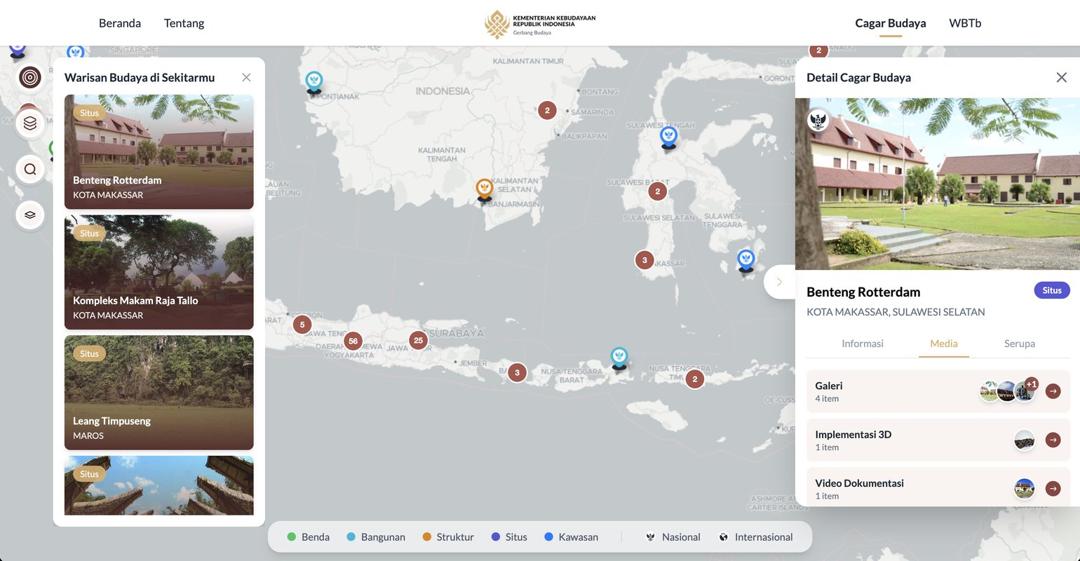
Task: Click cluster marker 5 in western Java
Action: click(x=302, y=324)
